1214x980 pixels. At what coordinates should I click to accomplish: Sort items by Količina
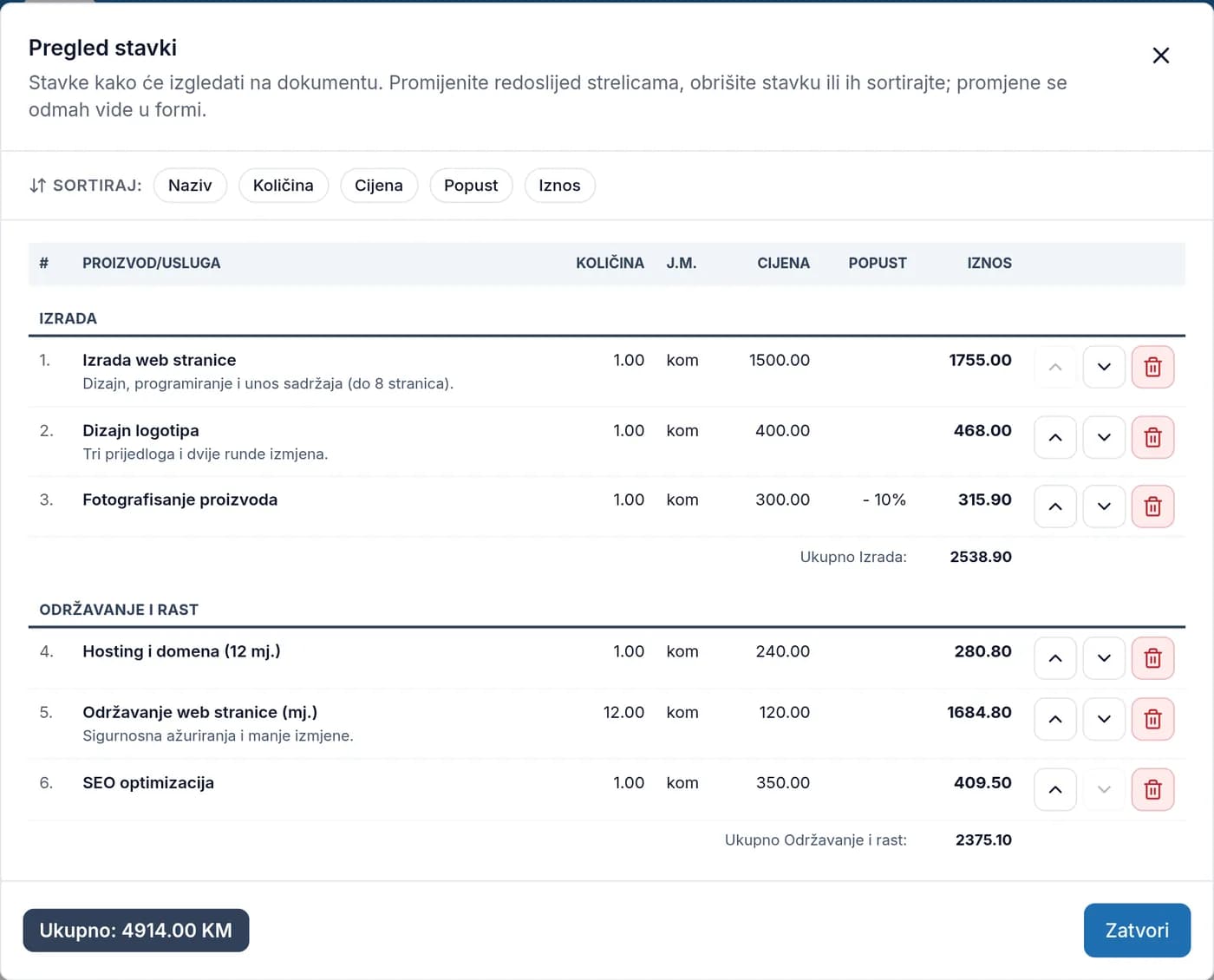pyautogui.click(x=284, y=186)
